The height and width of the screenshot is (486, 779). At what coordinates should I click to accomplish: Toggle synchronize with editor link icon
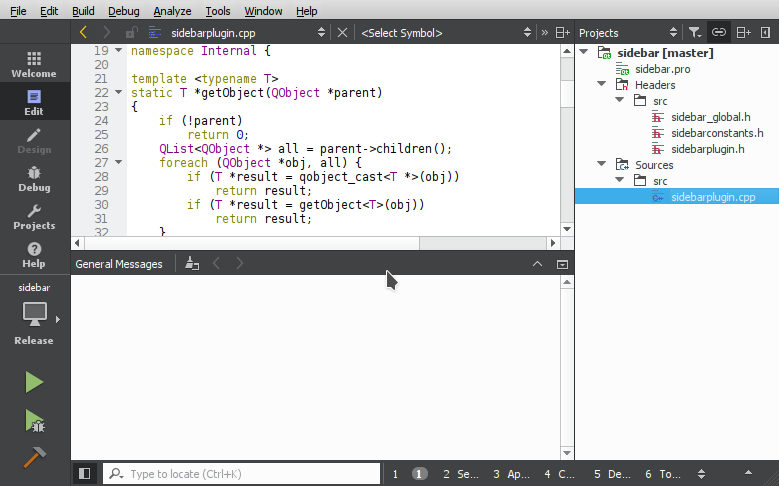[719, 33]
